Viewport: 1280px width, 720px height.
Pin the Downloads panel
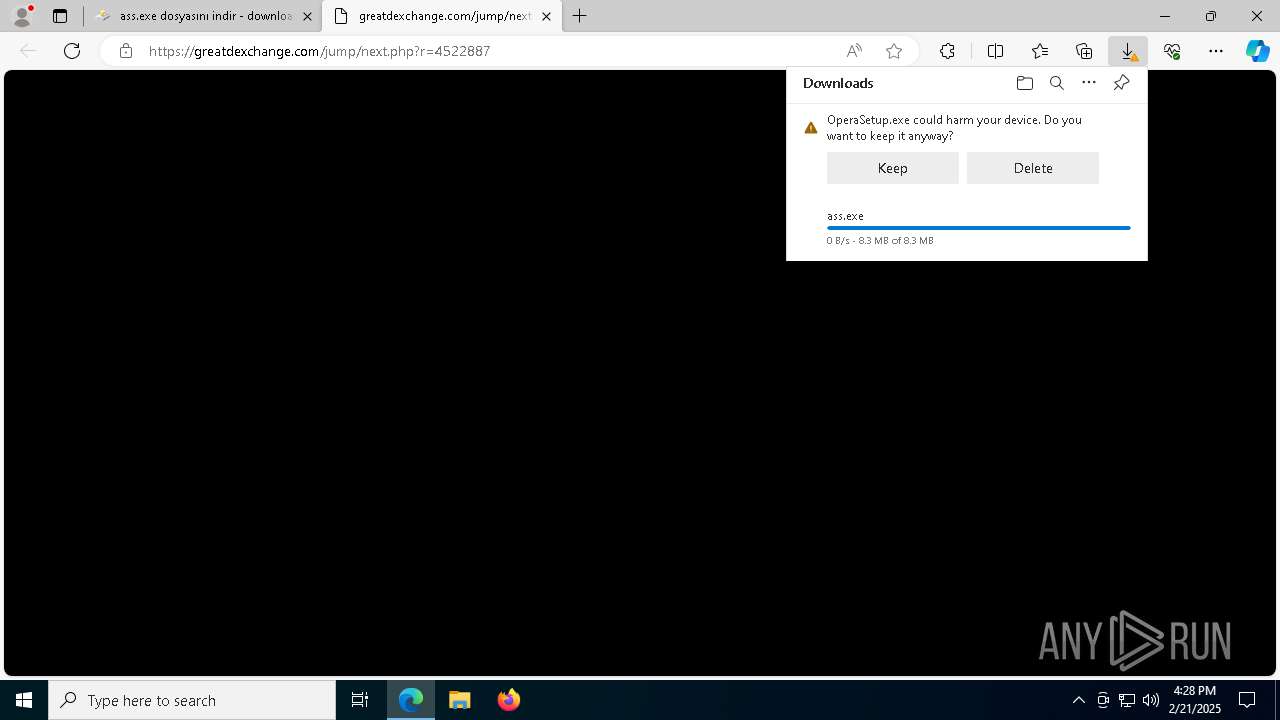(1121, 83)
